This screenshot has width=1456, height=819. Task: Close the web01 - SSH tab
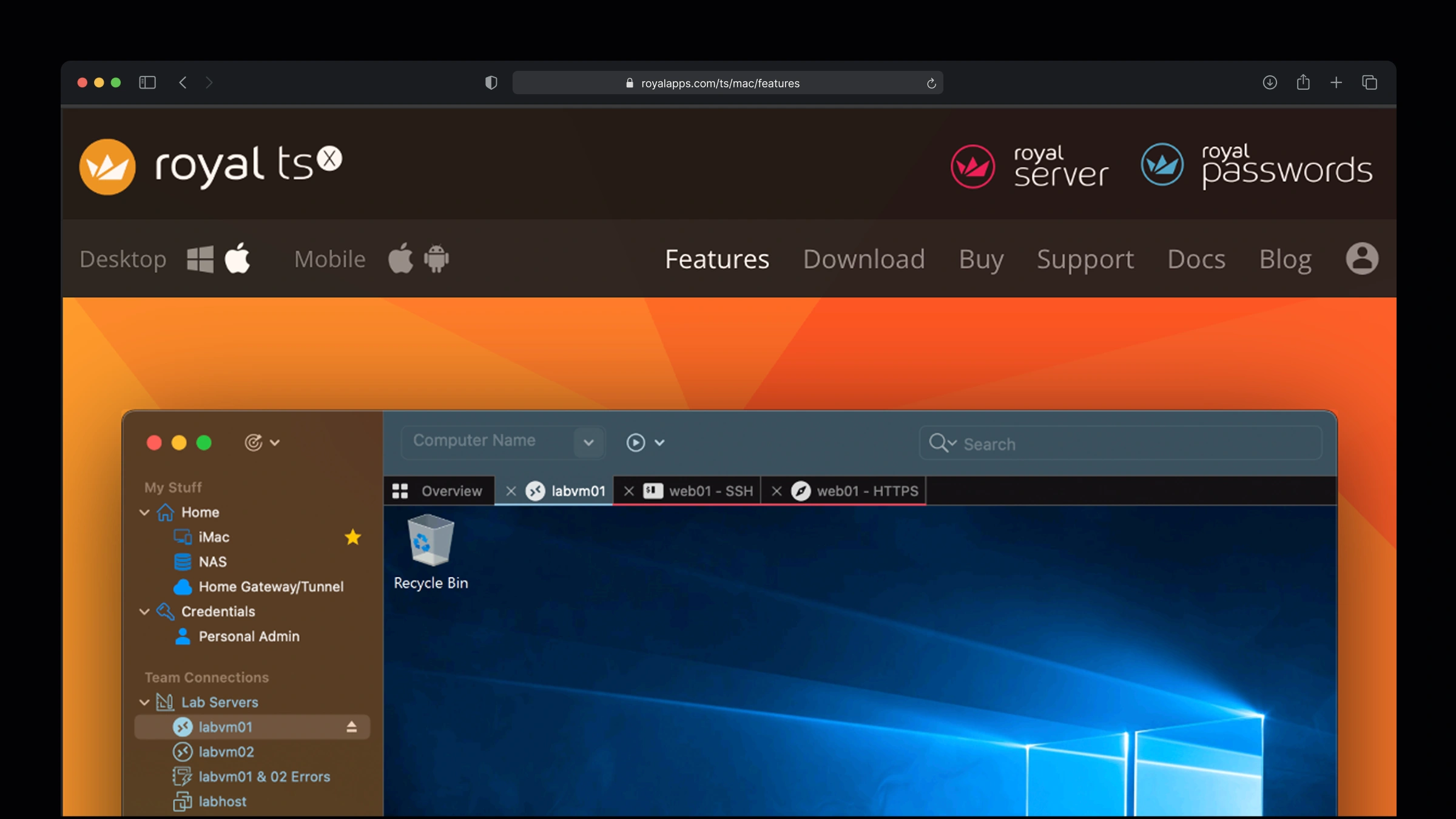pyautogui.click(x=629, y=491)
